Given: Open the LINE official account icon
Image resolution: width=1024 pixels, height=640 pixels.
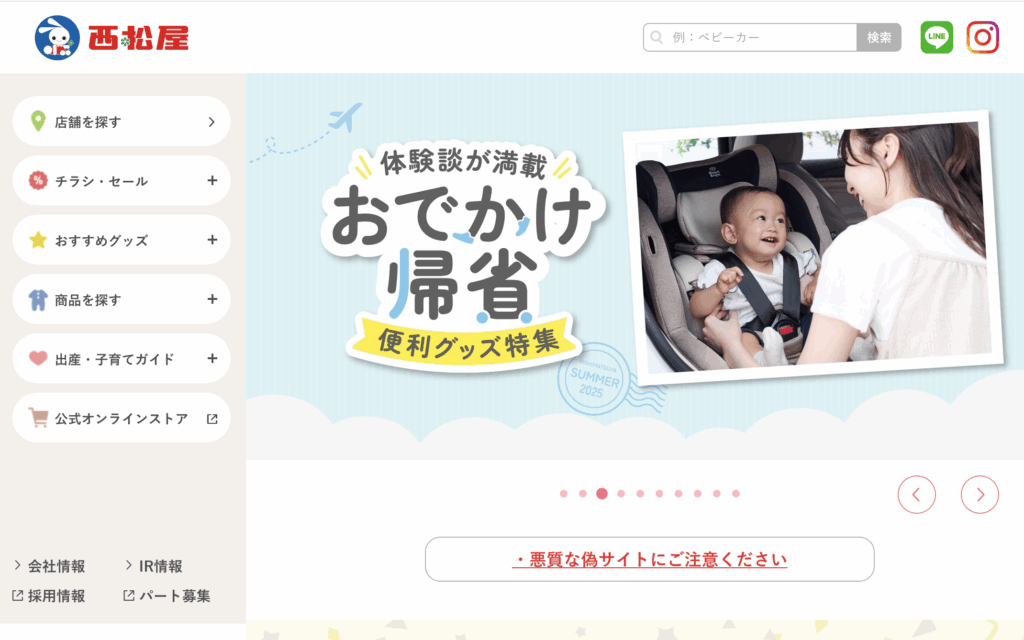Looking at the screenshot, I should click(936, 37).
